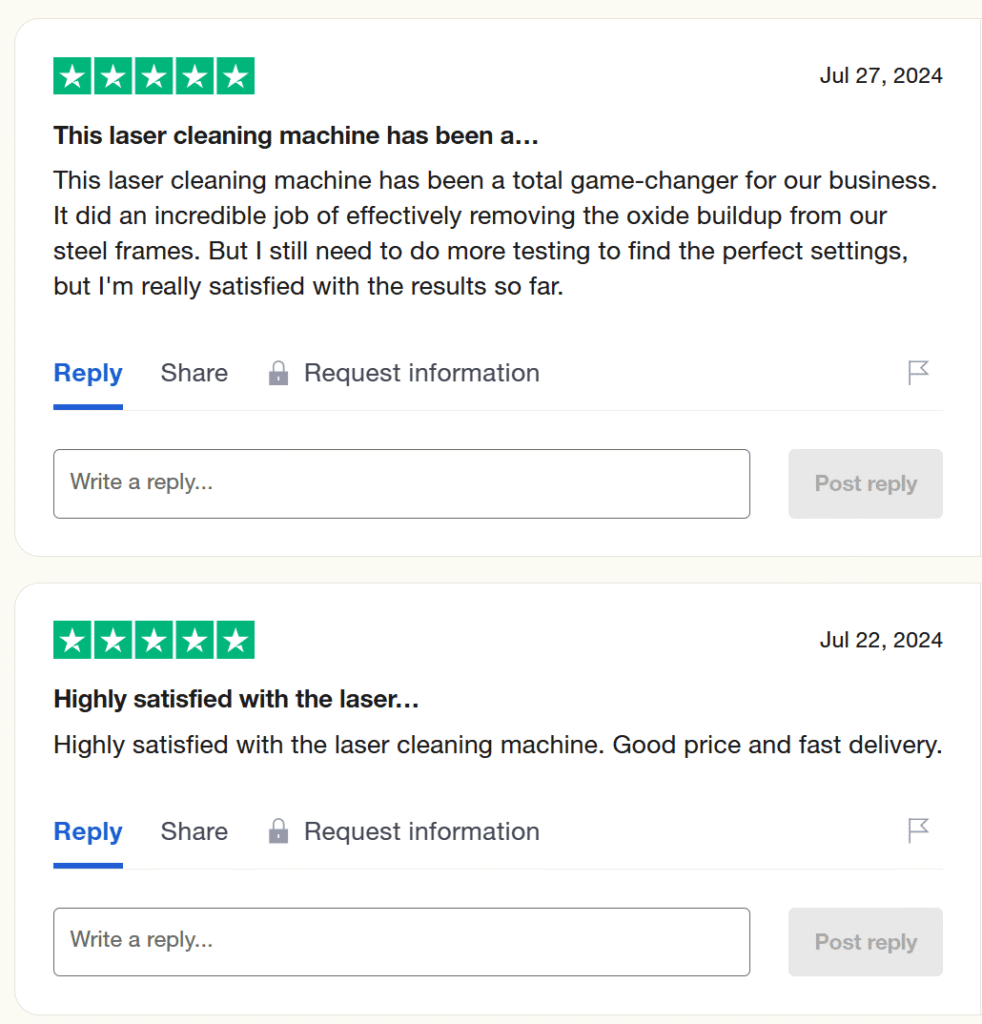Share the 'Highly satisfied' review
Image resolution: width=982 pixels, height=1024 pixels.
pos(194,831)
